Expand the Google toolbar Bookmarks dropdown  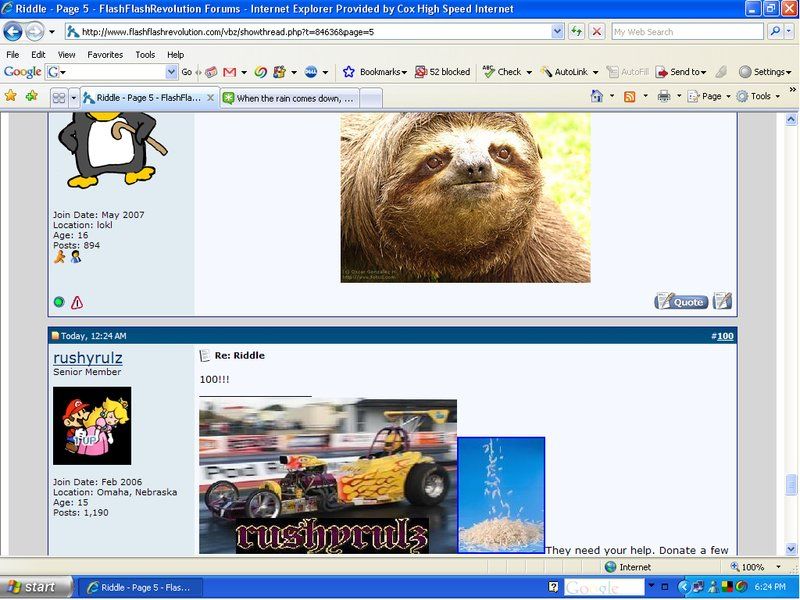[375, 72]
